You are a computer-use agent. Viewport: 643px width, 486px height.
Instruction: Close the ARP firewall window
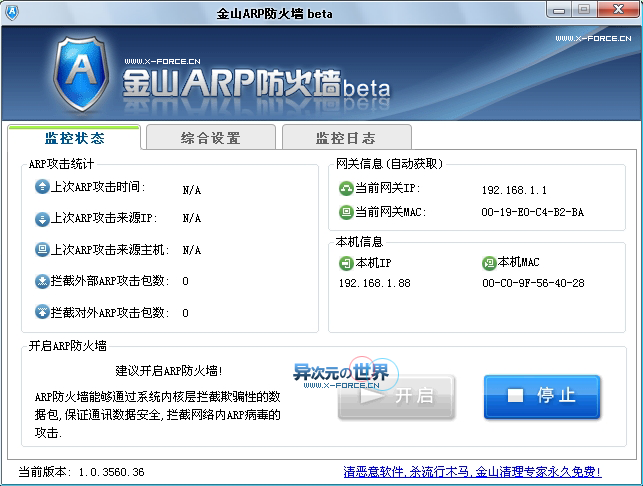click(x=618, y=9)
